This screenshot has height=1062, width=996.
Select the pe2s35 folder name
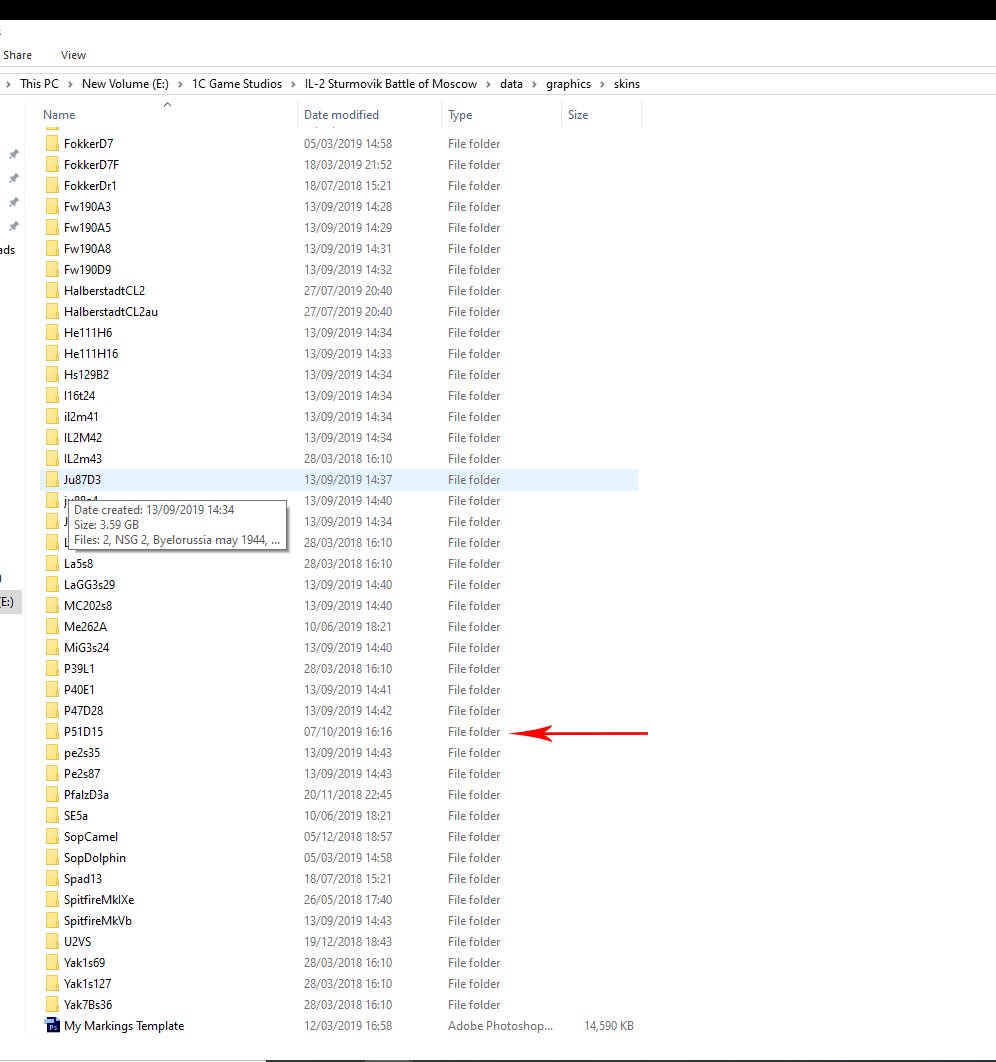click(82, 752)
